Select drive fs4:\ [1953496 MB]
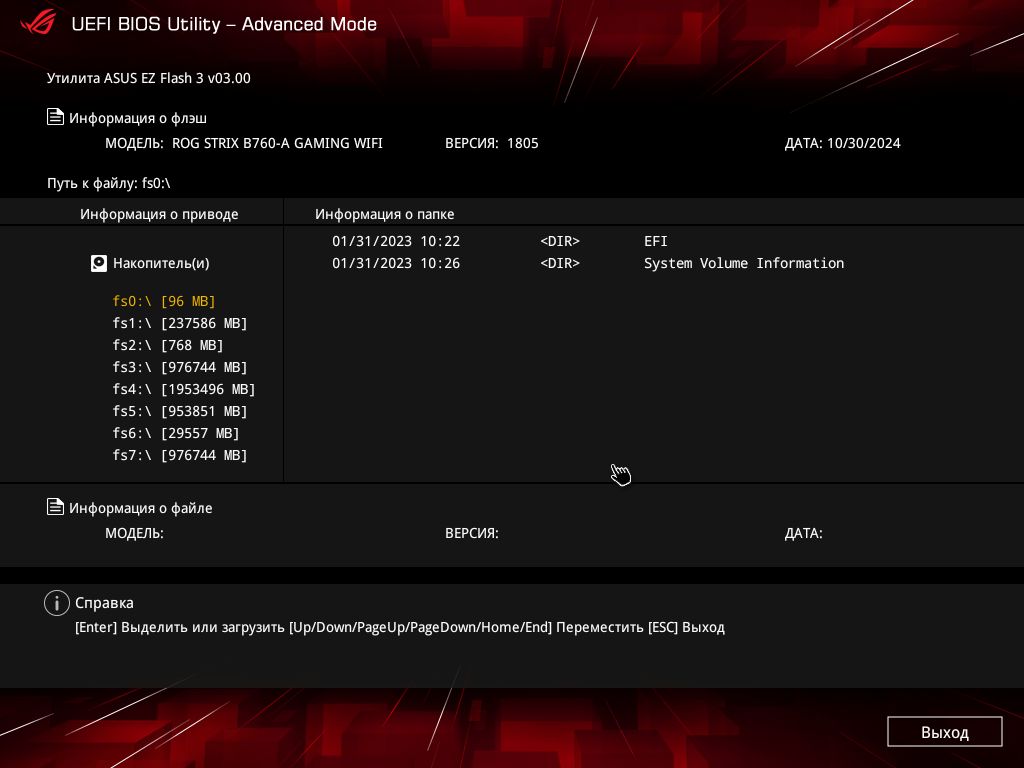 click(x=184, y=389)
